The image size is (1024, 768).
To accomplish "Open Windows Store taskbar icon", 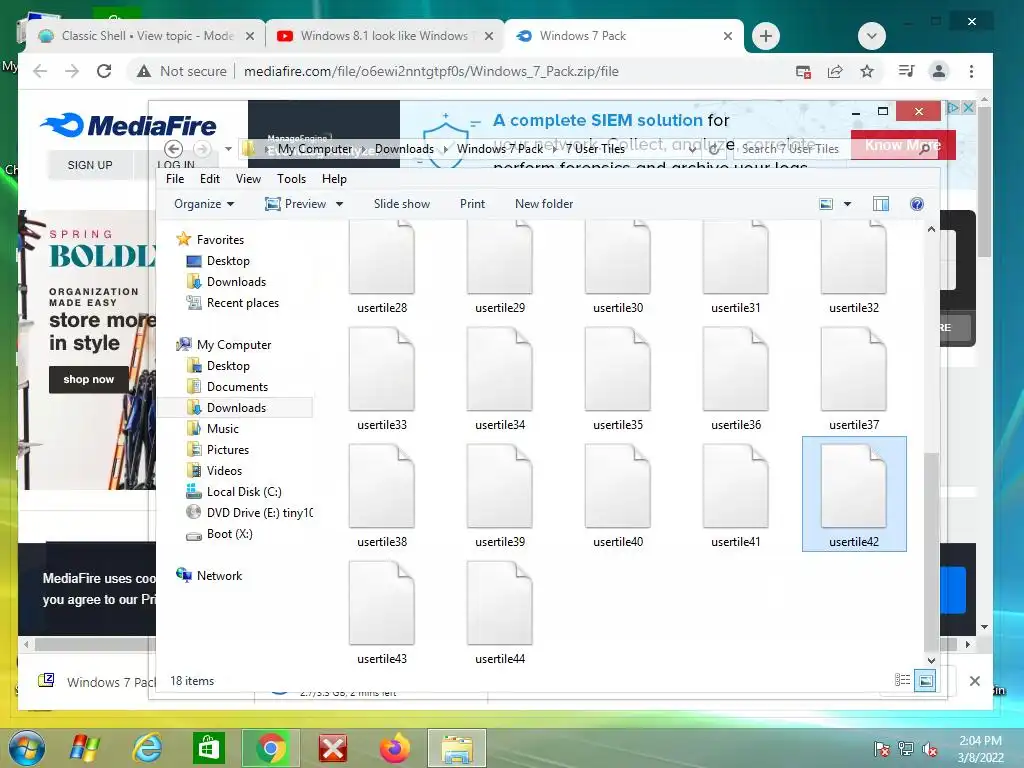I will 208,748.
